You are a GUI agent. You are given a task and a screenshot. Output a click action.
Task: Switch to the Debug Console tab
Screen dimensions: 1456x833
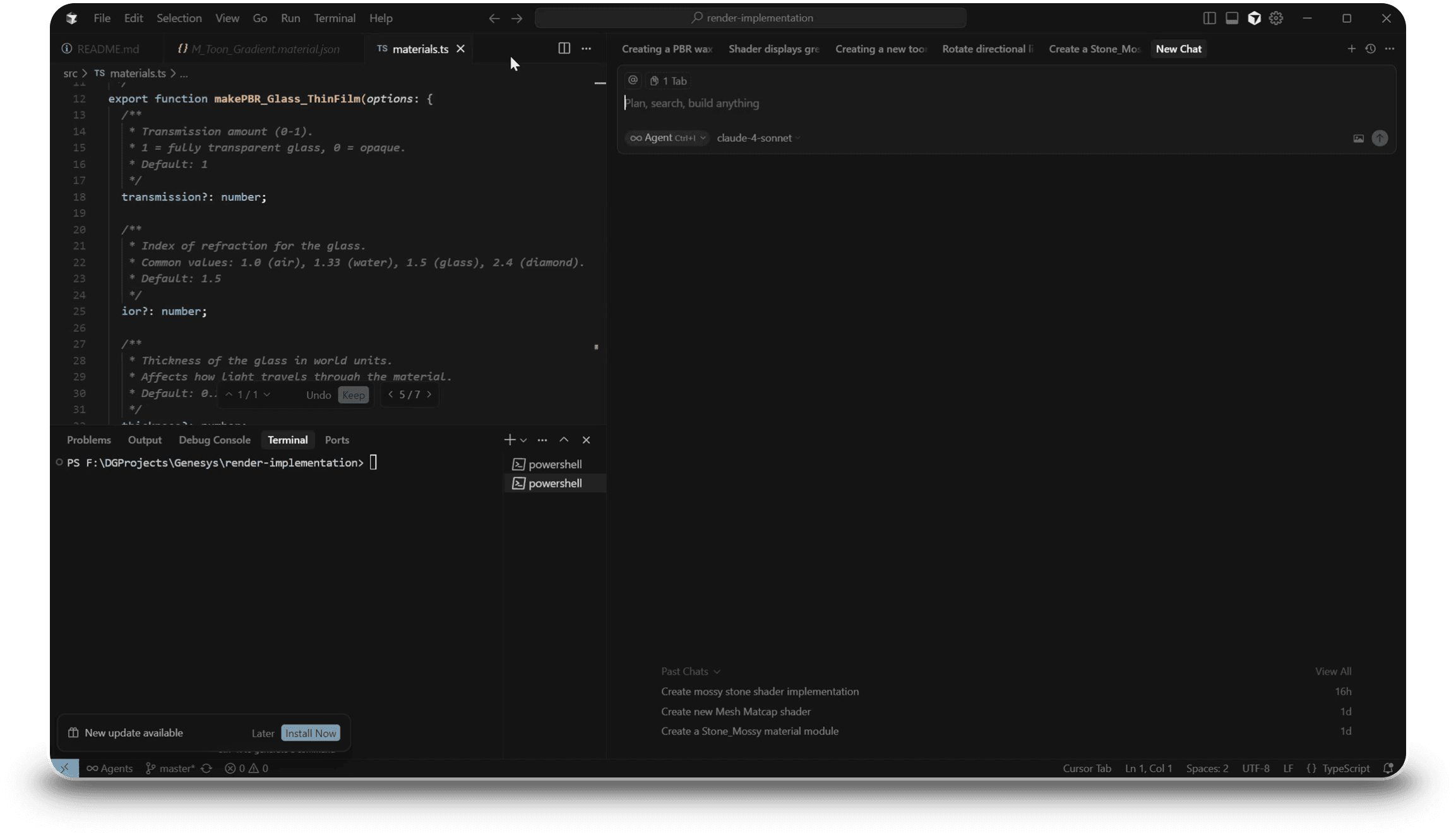click(x=214, y=440)
